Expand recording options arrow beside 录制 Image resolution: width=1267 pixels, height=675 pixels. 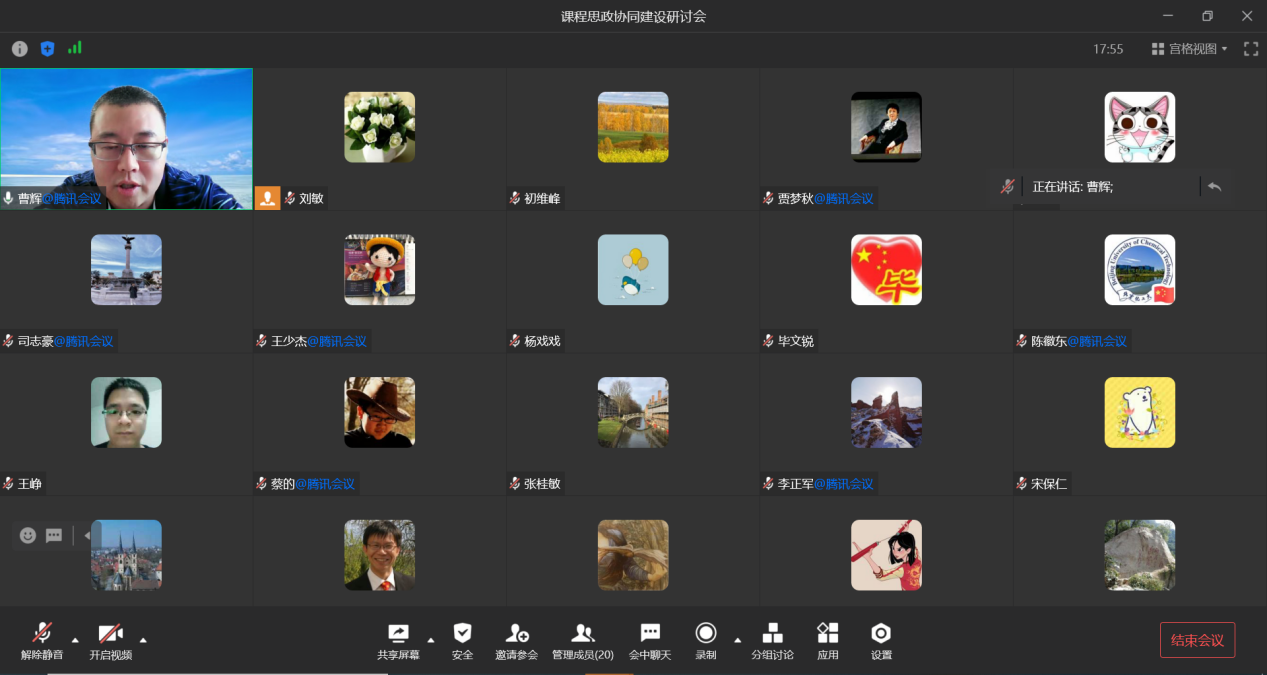coord(738,640)
